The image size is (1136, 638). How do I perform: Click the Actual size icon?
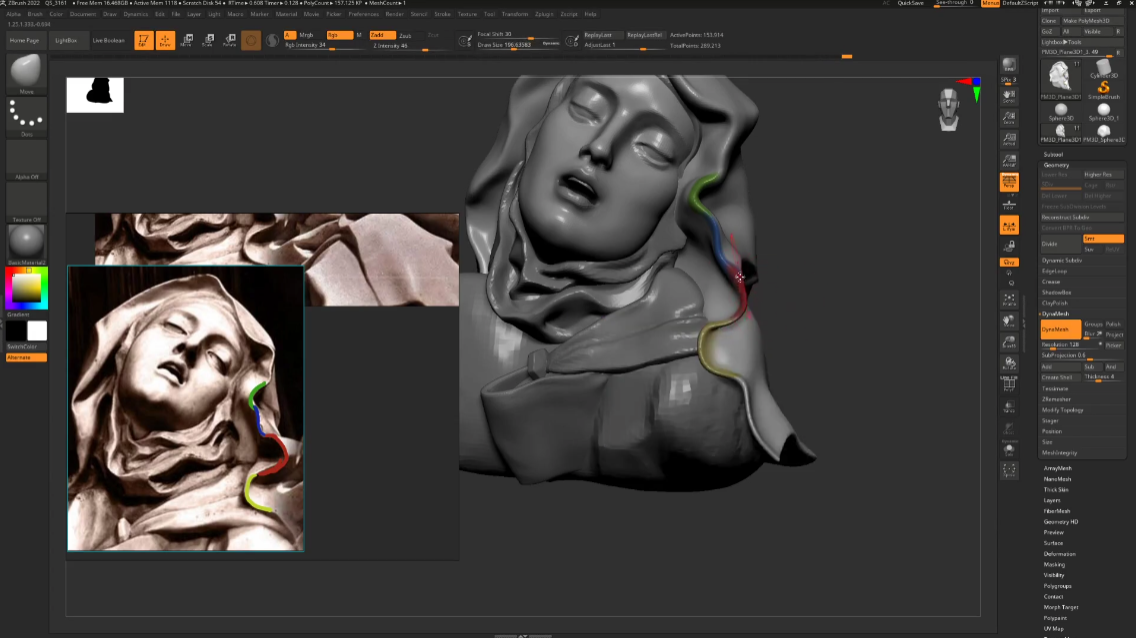[1008, 139]
